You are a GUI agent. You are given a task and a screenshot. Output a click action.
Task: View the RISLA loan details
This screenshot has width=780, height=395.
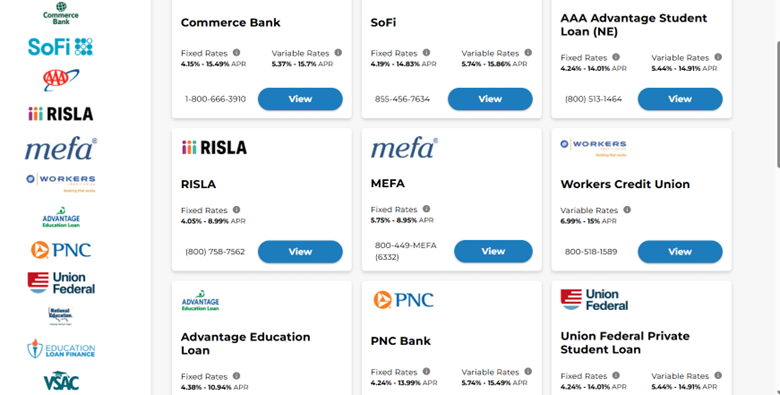tap(300, 252)
